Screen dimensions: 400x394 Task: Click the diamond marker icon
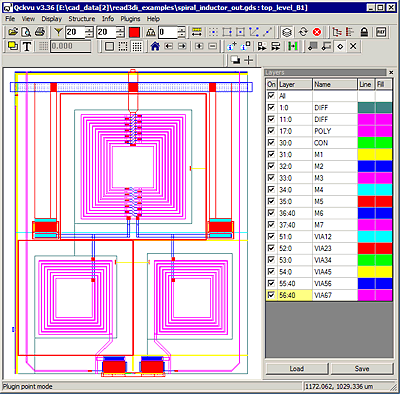tap(340, 46)
